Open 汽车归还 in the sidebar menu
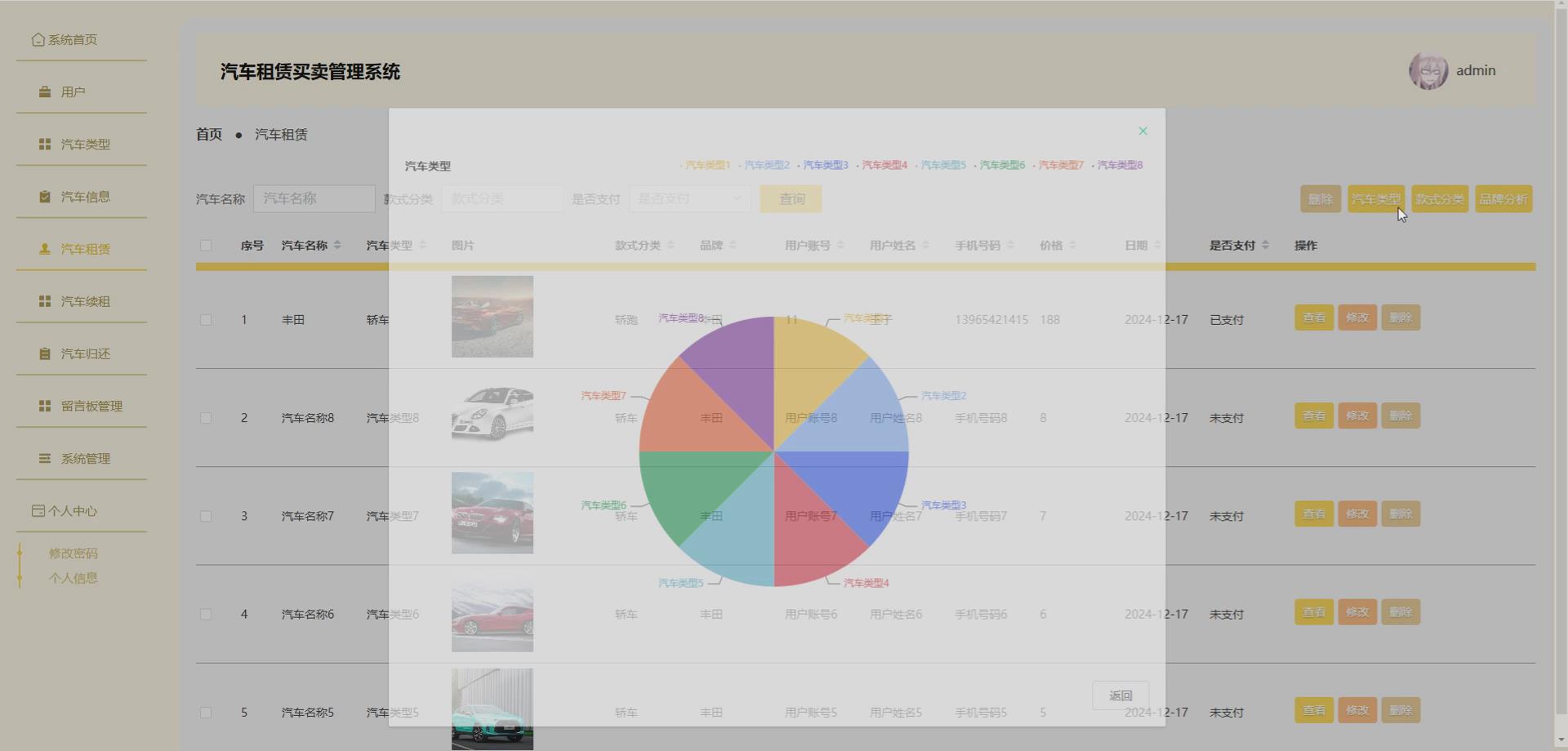 pos(82,353)
